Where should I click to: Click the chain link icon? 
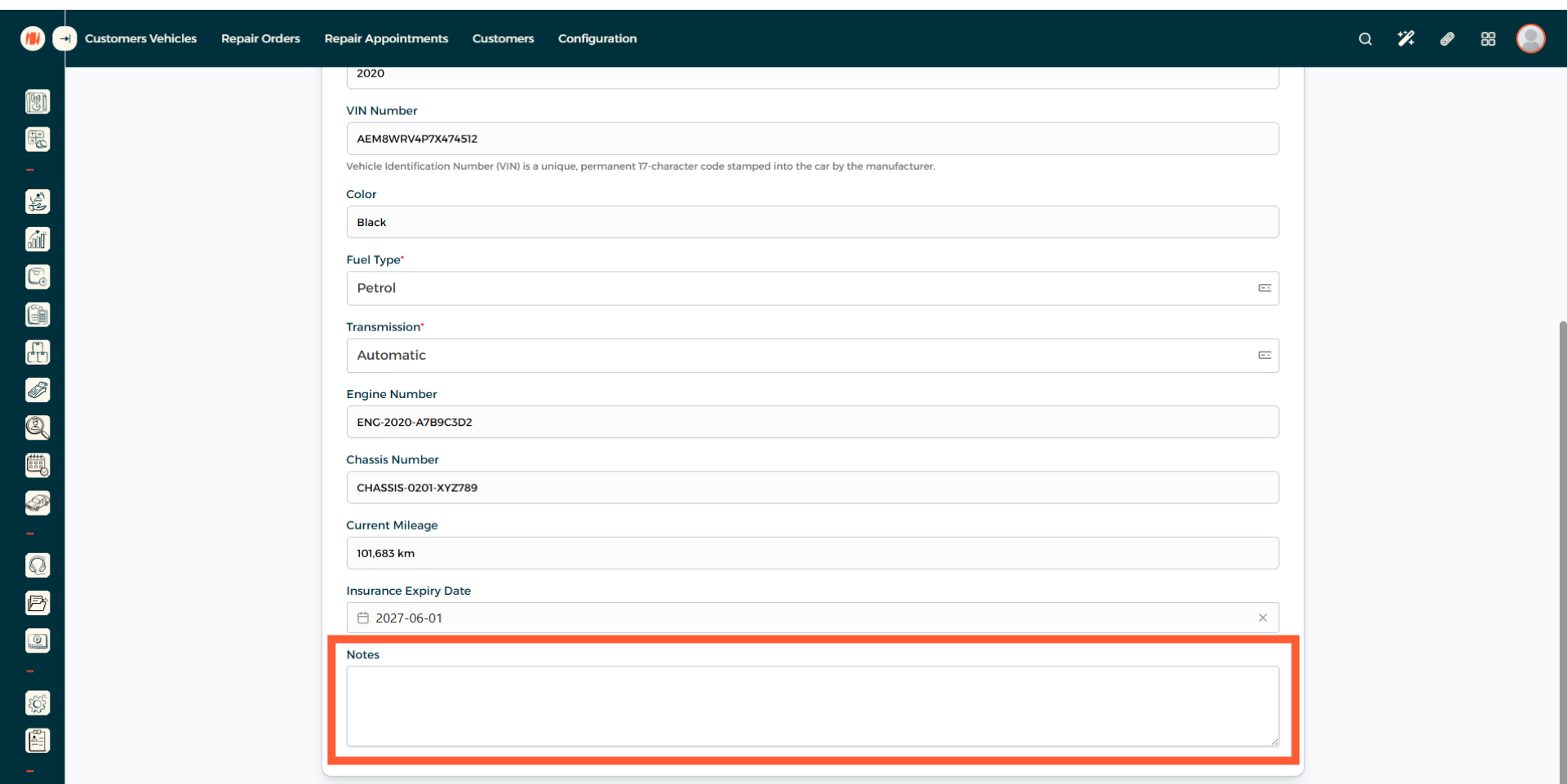1447,39
